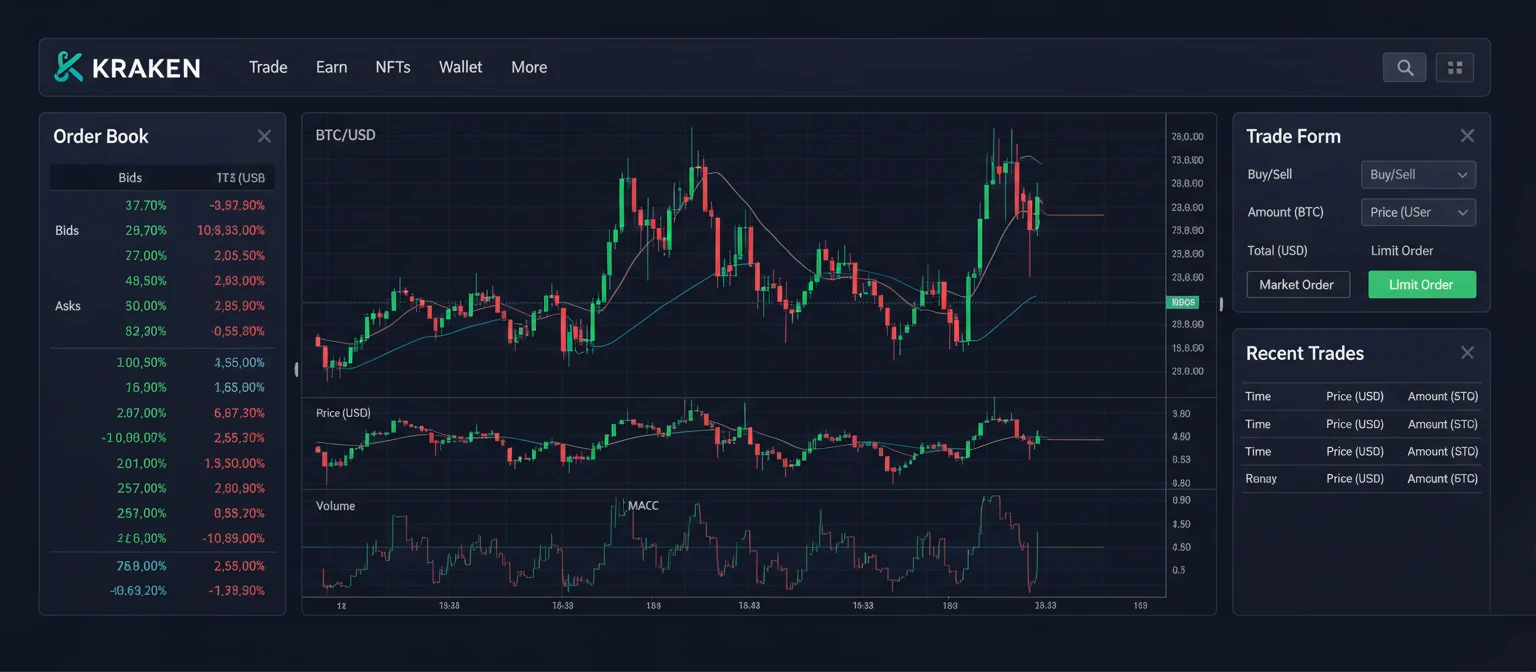Toggle between Bids and Asks in Order Book
This screenshot has width=1536, height=672.
point(67,230)
